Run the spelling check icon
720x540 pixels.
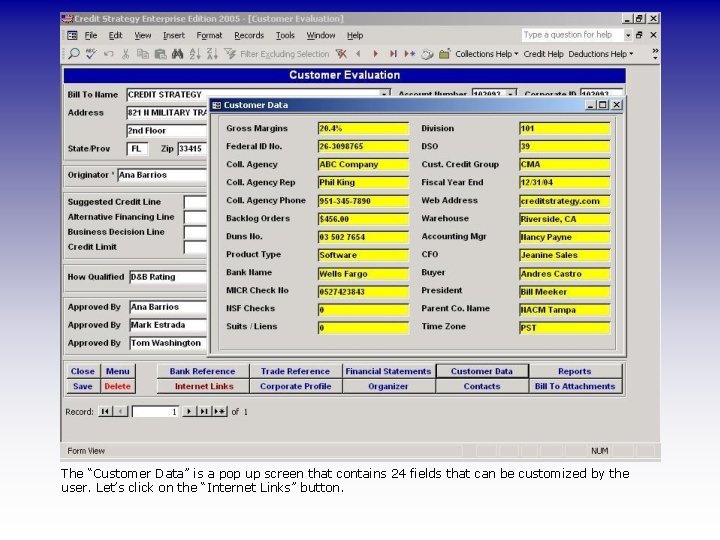pos(91,54)
